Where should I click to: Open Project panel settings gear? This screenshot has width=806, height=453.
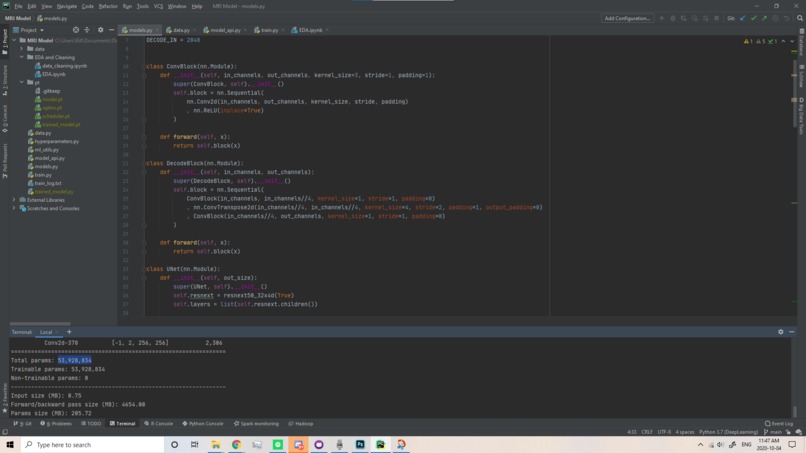[100, 30]
